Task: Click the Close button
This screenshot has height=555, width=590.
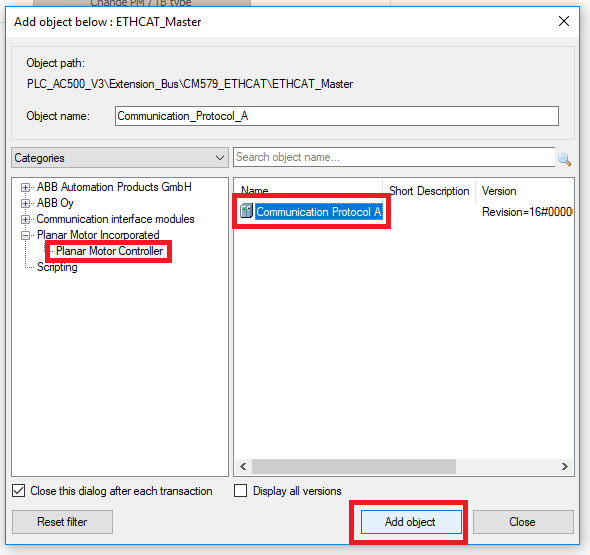Action: coord(523,522)
